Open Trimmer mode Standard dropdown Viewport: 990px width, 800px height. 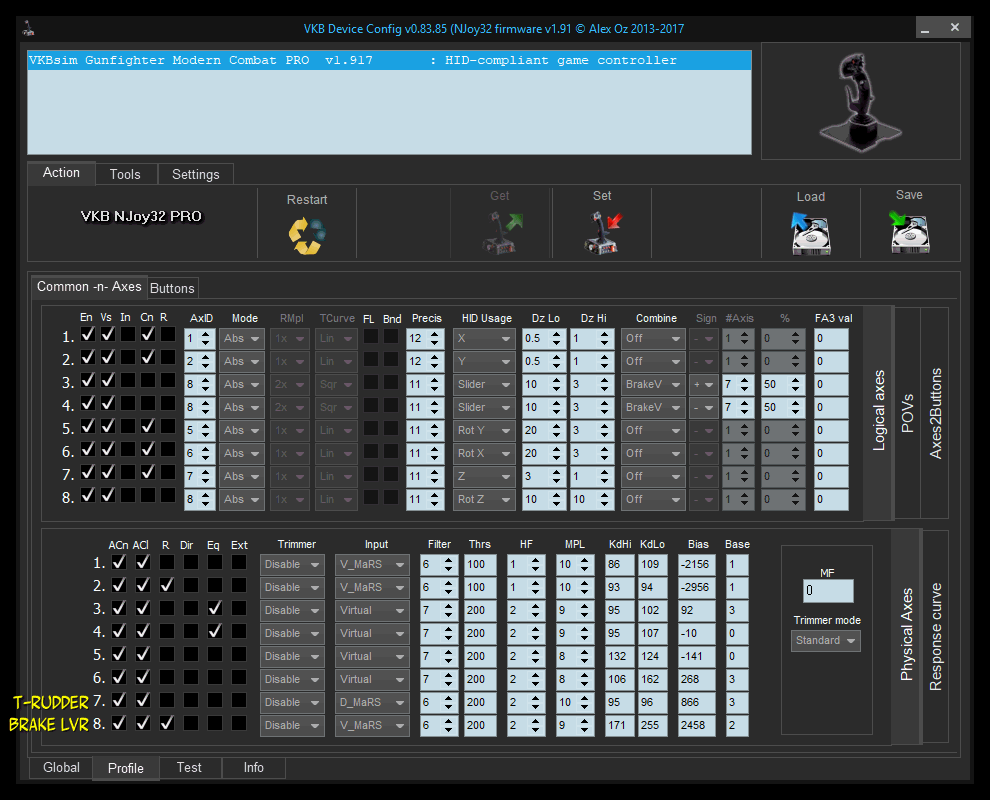pyautogui.click(x=825, y=641)
